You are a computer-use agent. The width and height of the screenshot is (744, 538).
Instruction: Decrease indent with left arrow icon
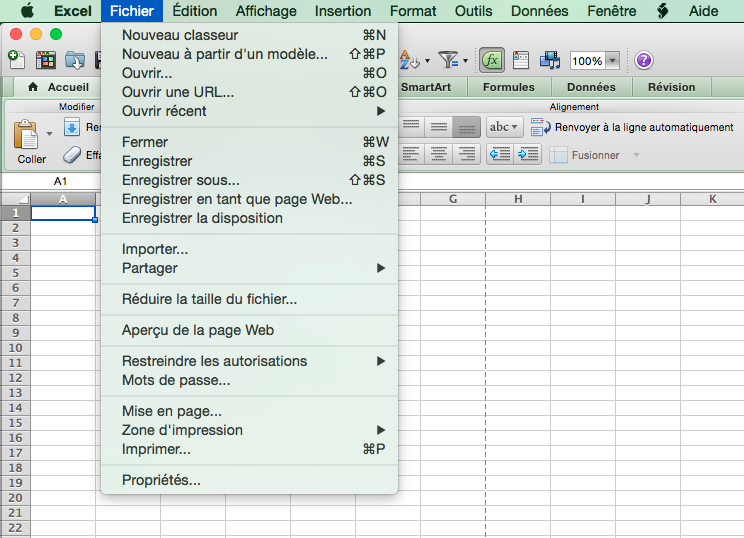(500, 154)
